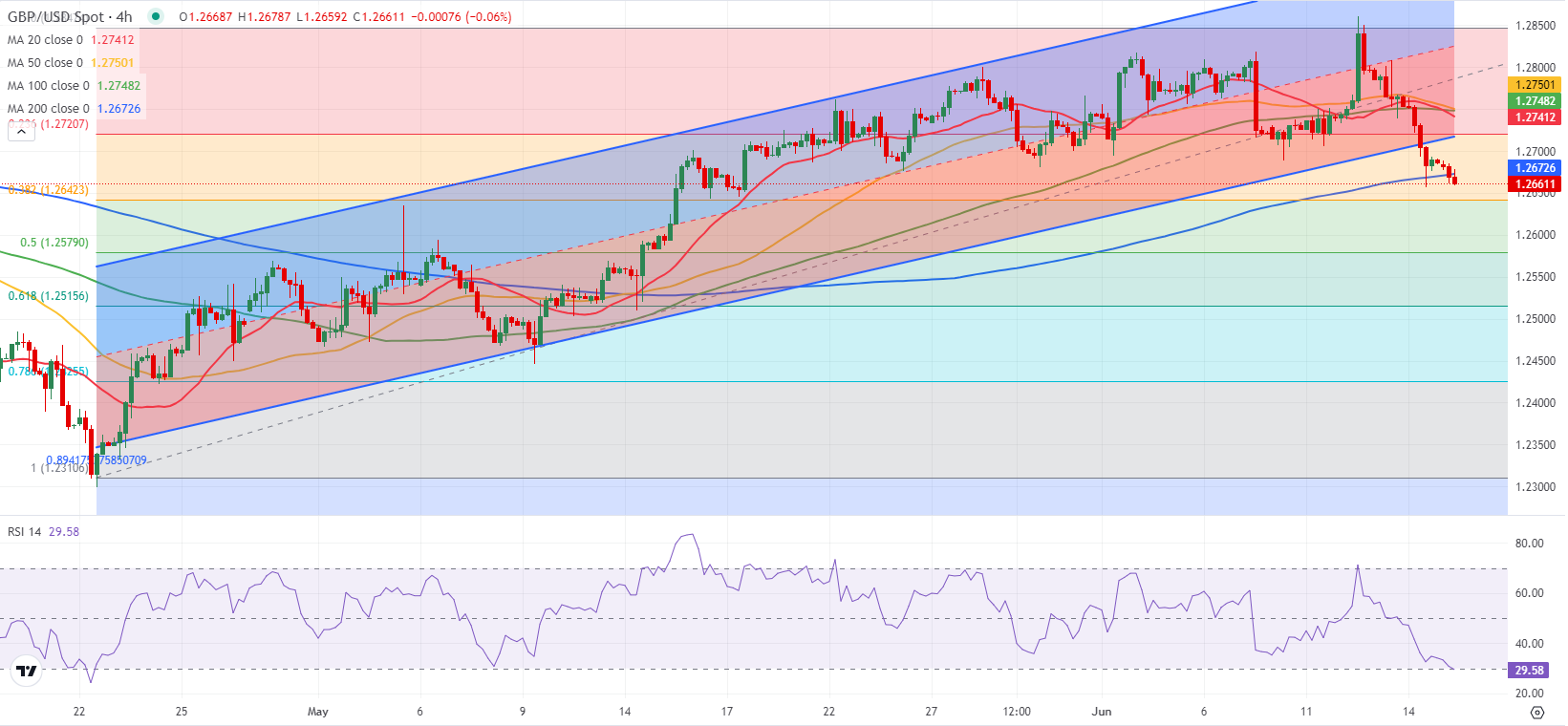This screenshot has height=726, width=1568.
Task: Click the open value O1.26687 in header
Action: coord(205,17)
